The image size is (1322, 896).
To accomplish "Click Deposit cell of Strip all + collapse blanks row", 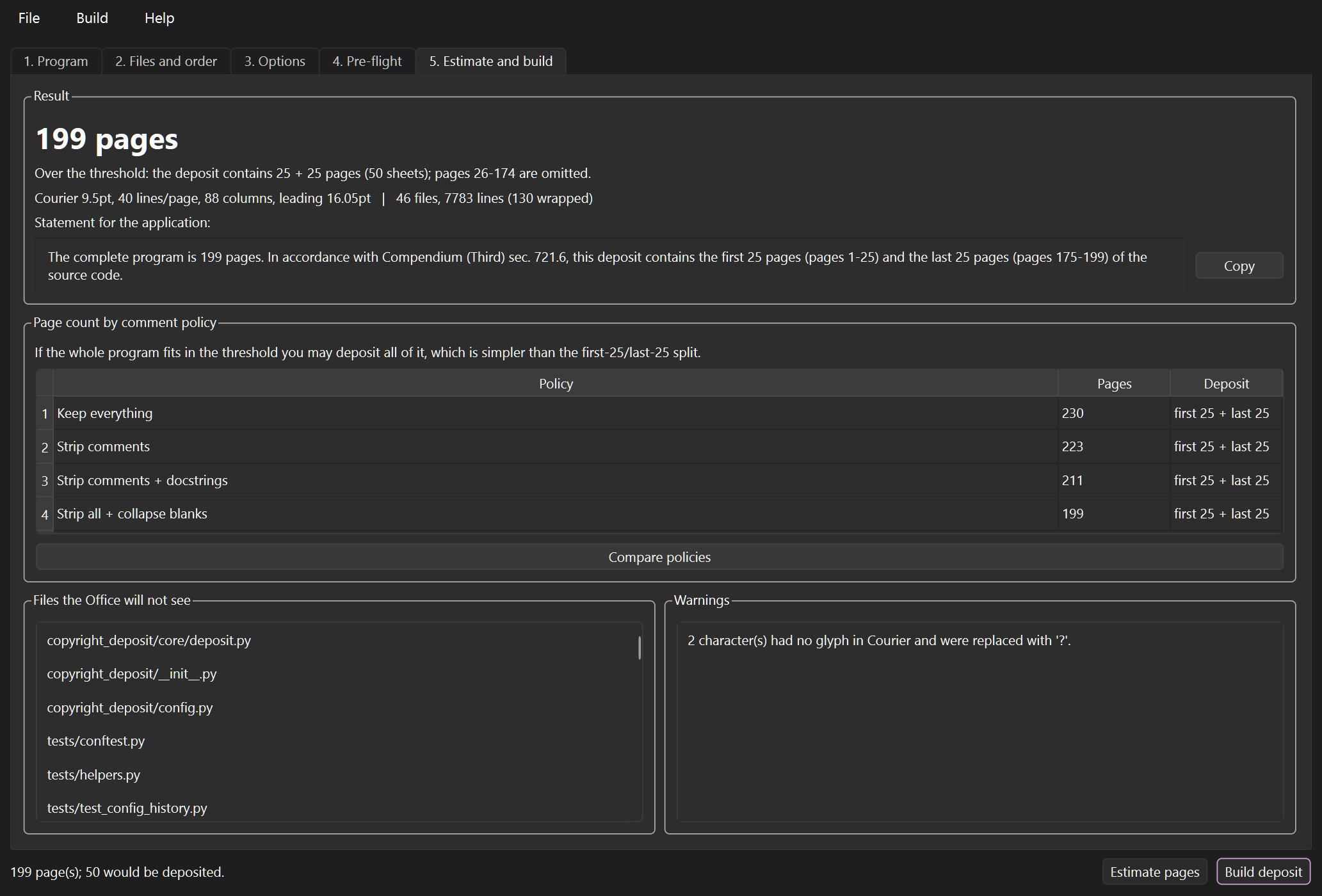I will [x=1226, y=514].
